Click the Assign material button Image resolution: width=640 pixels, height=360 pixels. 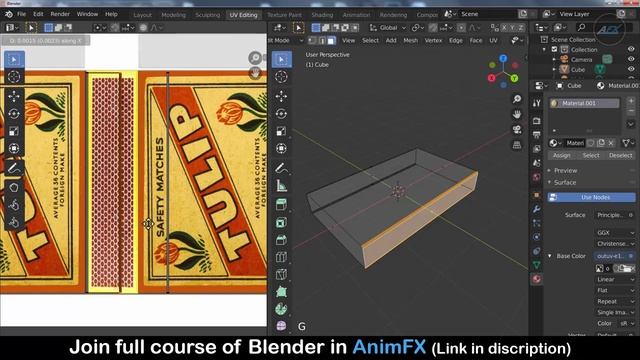[562, 156]
